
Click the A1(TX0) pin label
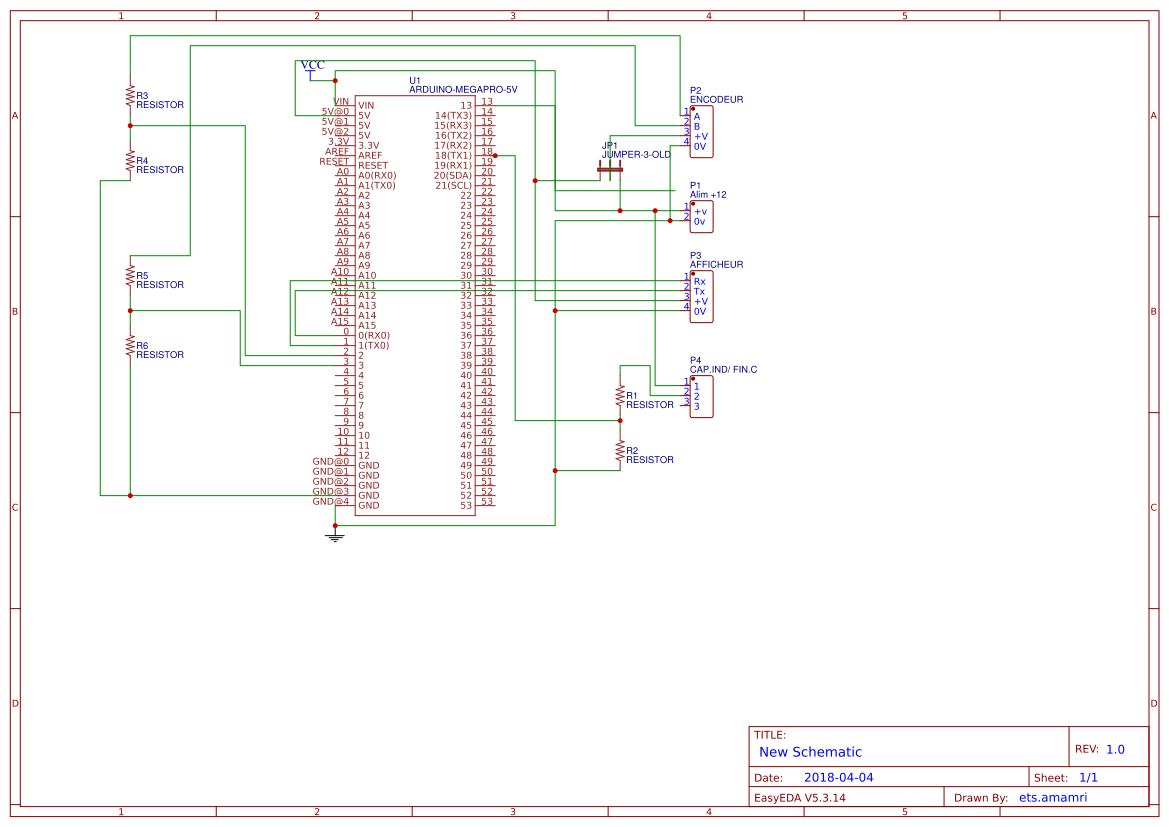click(377, 186)
